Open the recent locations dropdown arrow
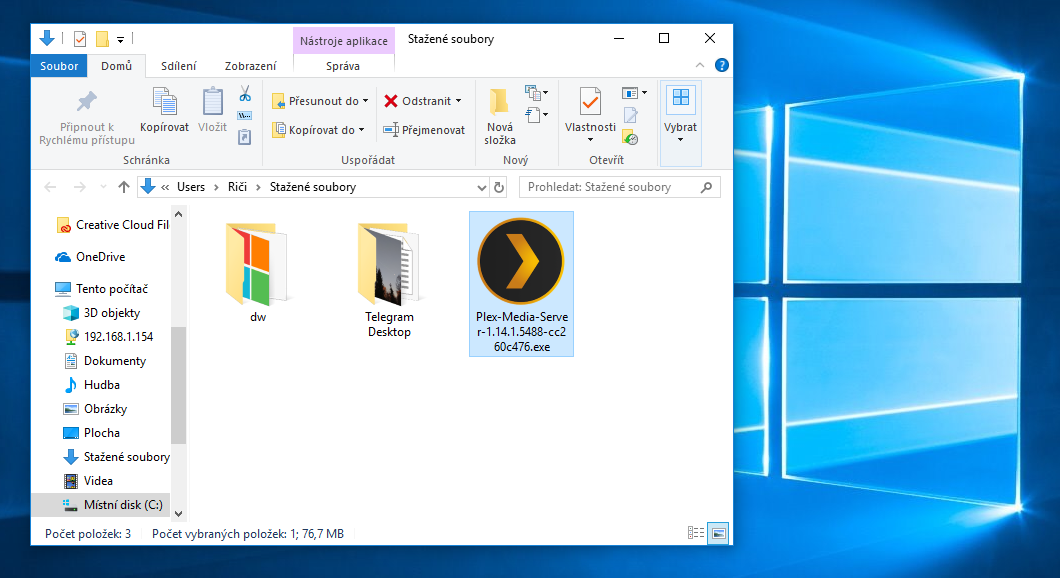Viewport: 1060px width, 578px height. coord(103,187)
